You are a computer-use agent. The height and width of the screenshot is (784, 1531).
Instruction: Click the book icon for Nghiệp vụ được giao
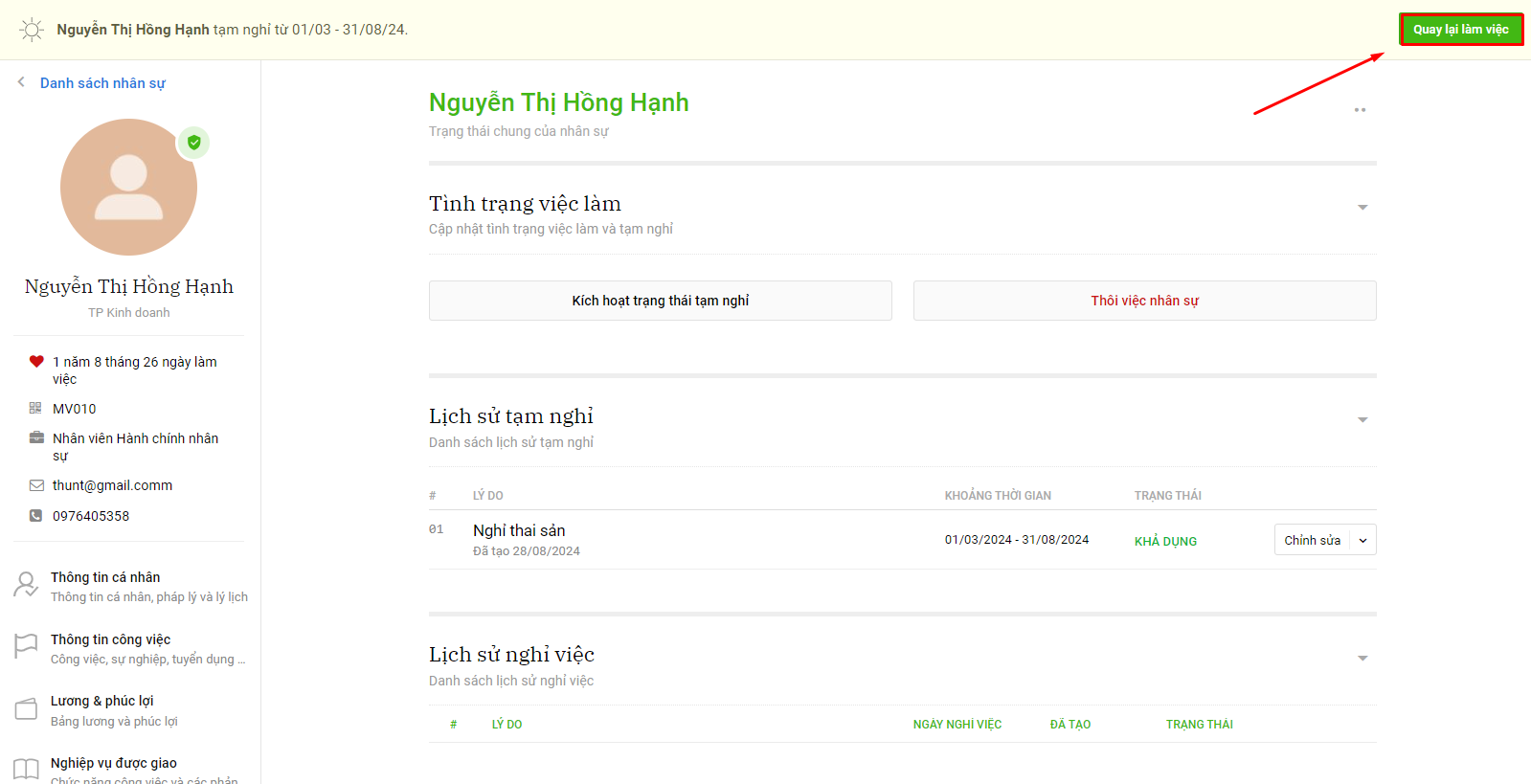tap(26, 769)
